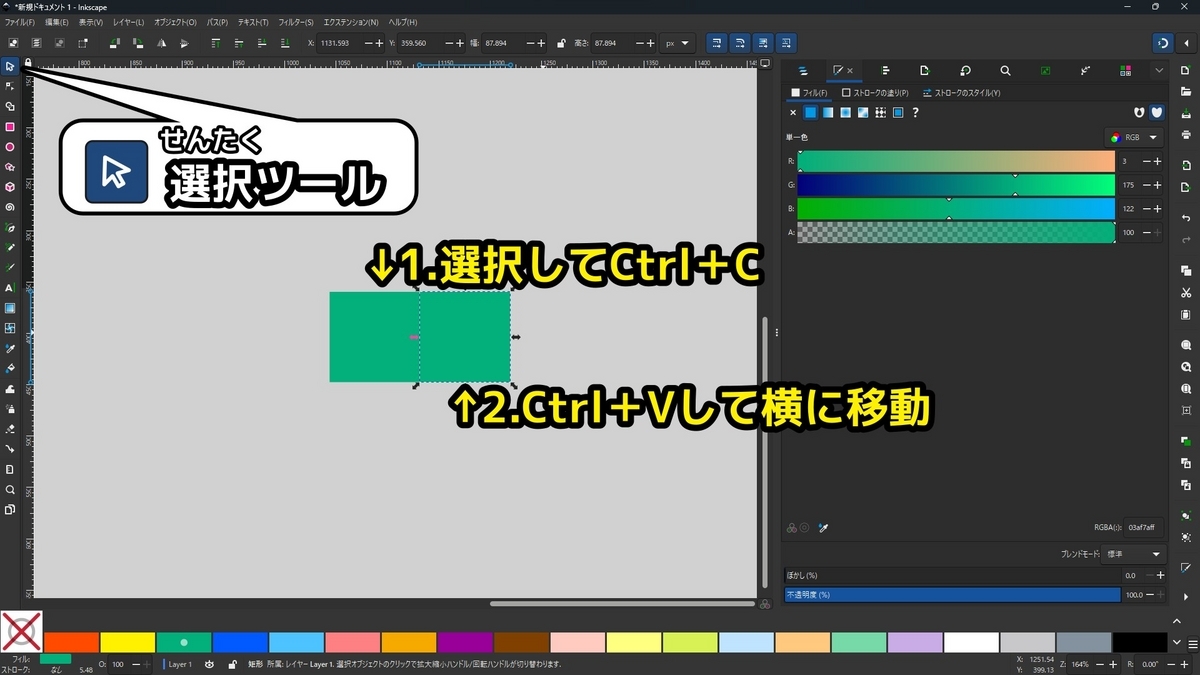Select the Circle/Ellipse tool
The image size is (1200, 675).
(11, 145)
